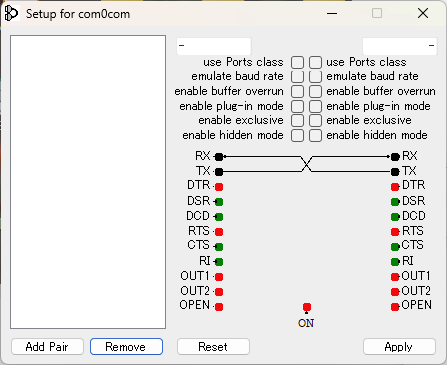Click the left red OUT1 pin

coord(219,277)
